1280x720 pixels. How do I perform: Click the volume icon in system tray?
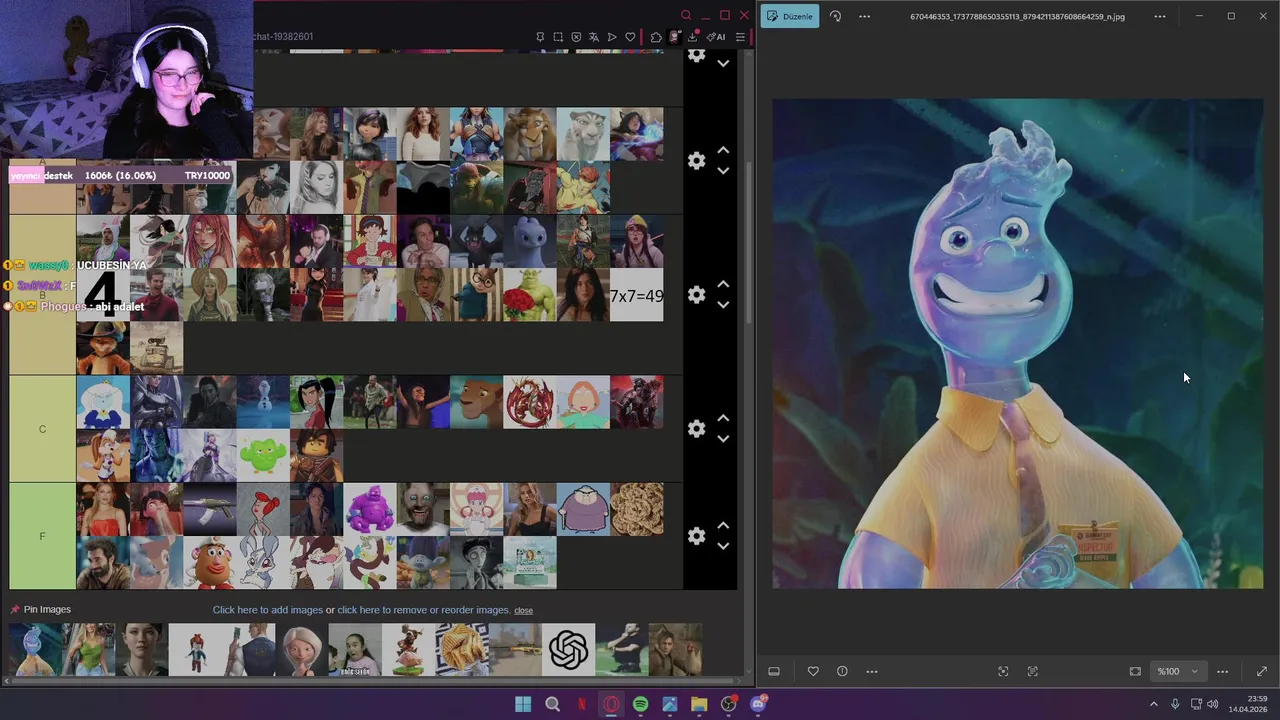[x=1213, y=704]
